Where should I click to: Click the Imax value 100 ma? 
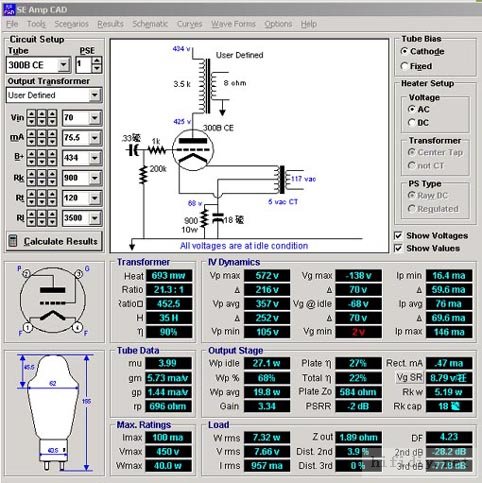[x=169, y=437]
